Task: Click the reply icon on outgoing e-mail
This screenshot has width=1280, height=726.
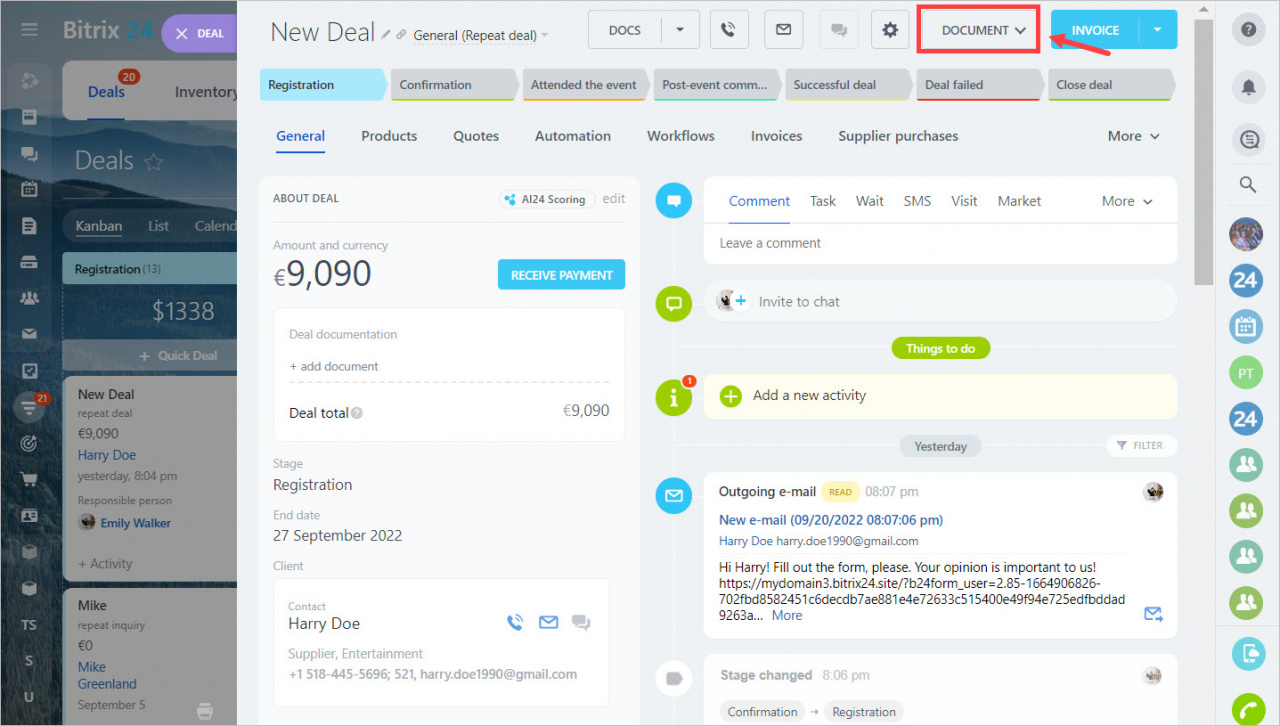Action: 1153,614
